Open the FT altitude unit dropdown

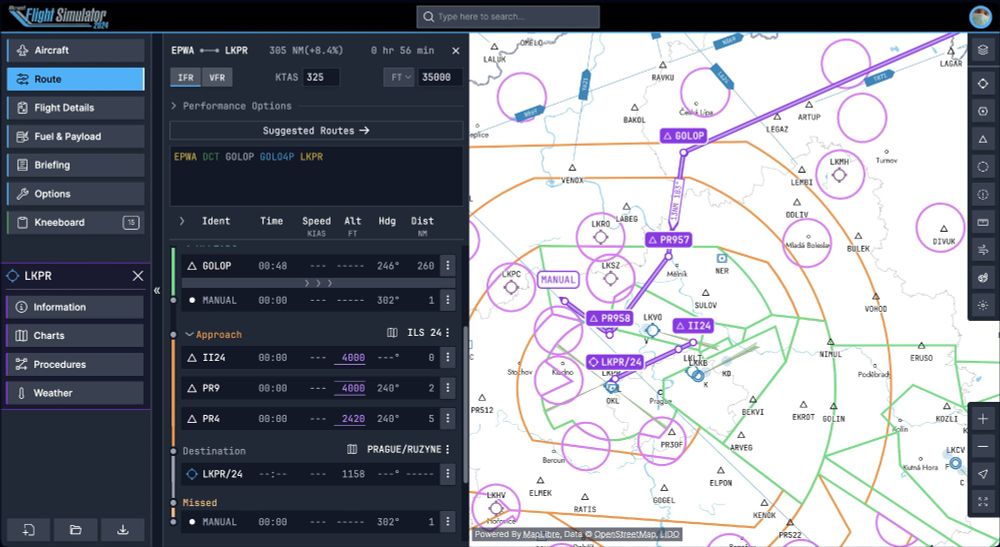399,77
